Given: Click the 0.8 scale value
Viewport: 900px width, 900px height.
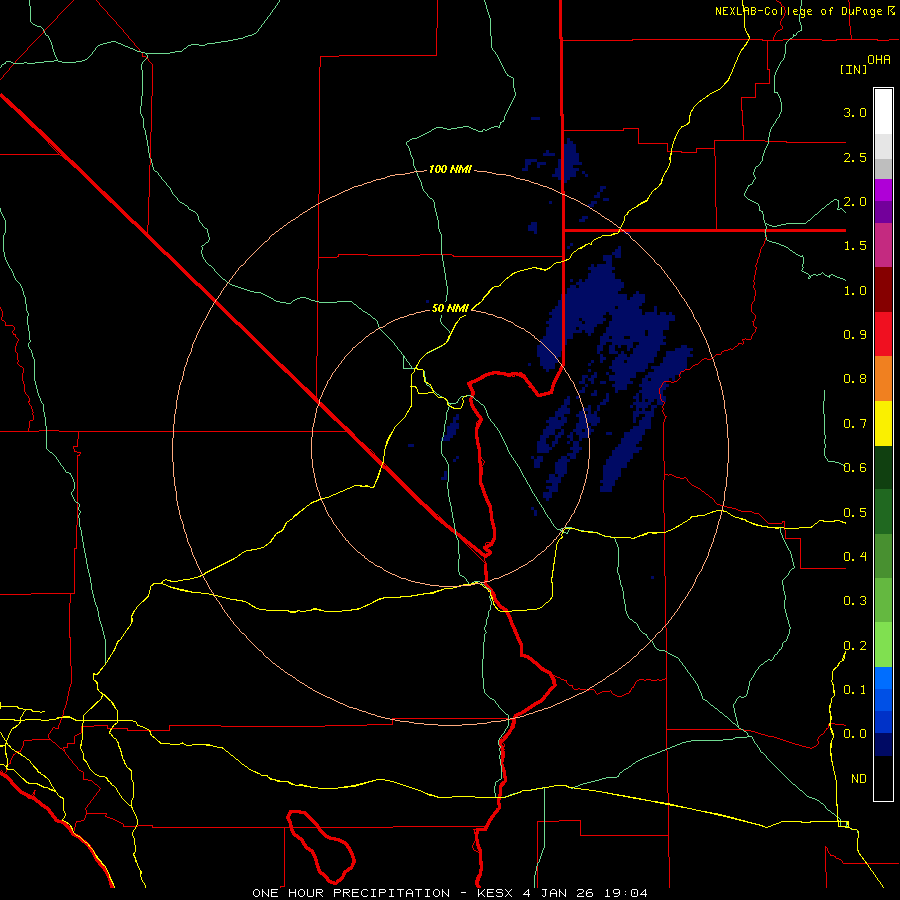Looking at the screenshot, I should tap(855, 379).
